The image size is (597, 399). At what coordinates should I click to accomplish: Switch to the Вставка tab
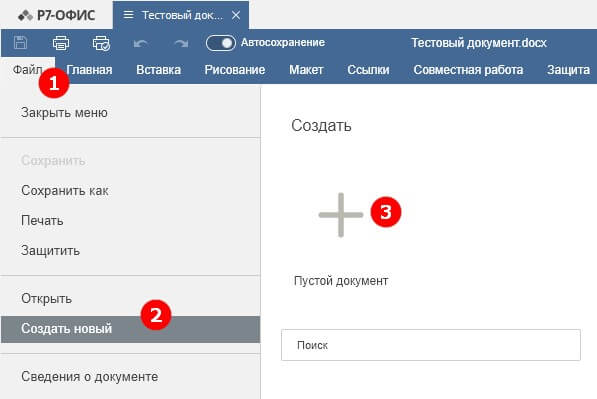pyautogui.click(x=158, y=70)
